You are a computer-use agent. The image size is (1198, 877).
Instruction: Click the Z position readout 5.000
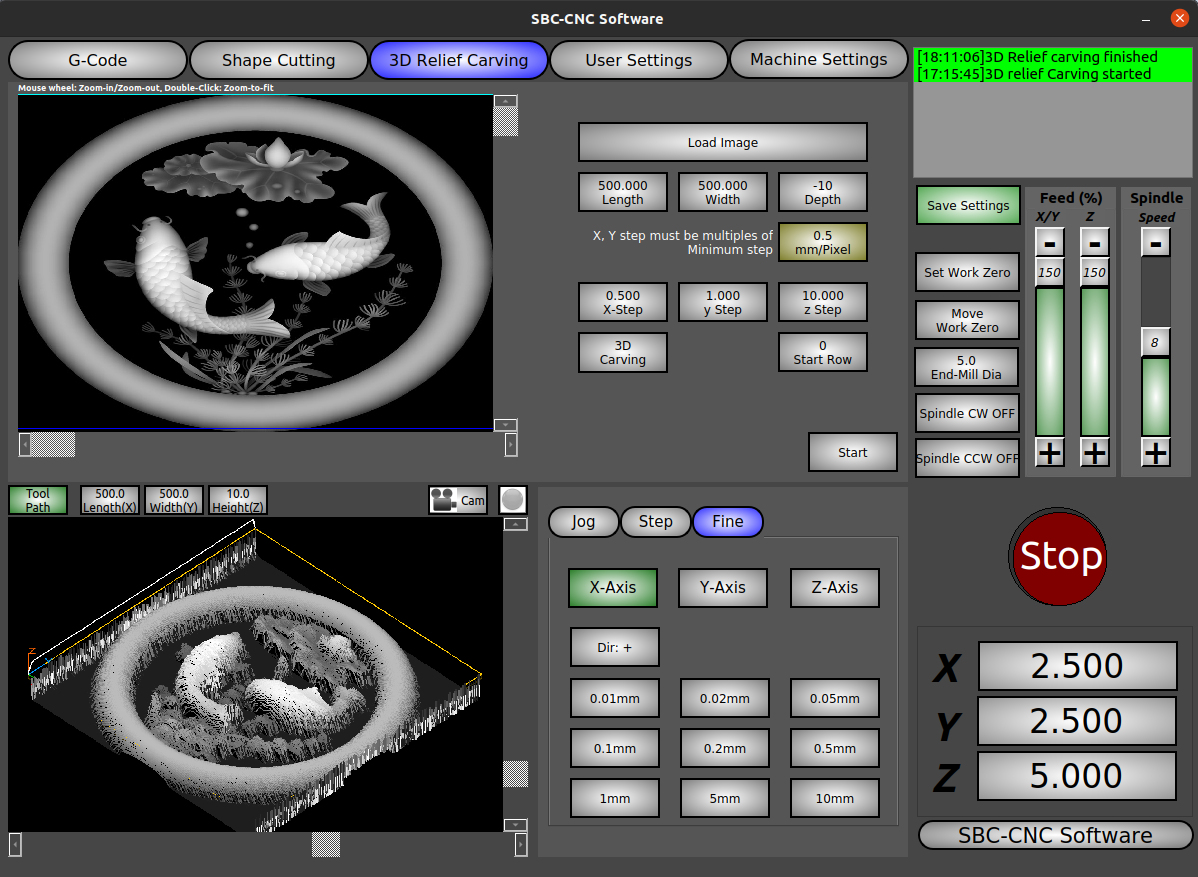(x=1077, y=776)
